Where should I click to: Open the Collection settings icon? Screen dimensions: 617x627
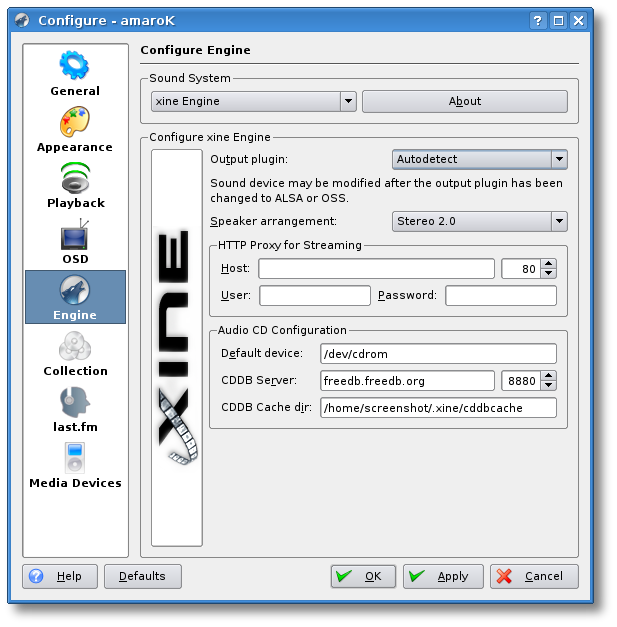(75, 347)
